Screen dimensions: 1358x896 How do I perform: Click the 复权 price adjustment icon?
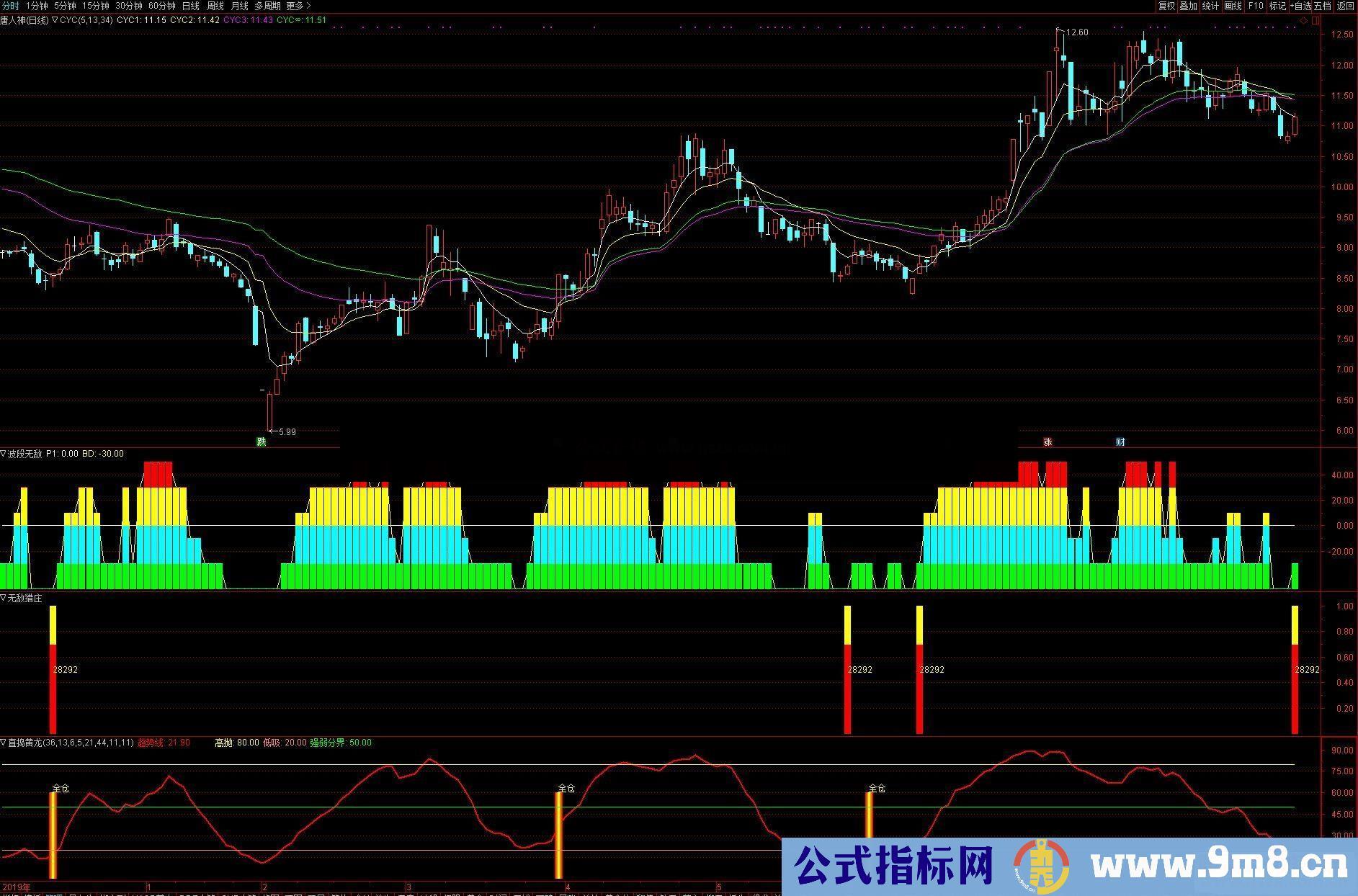(1168, 6)
